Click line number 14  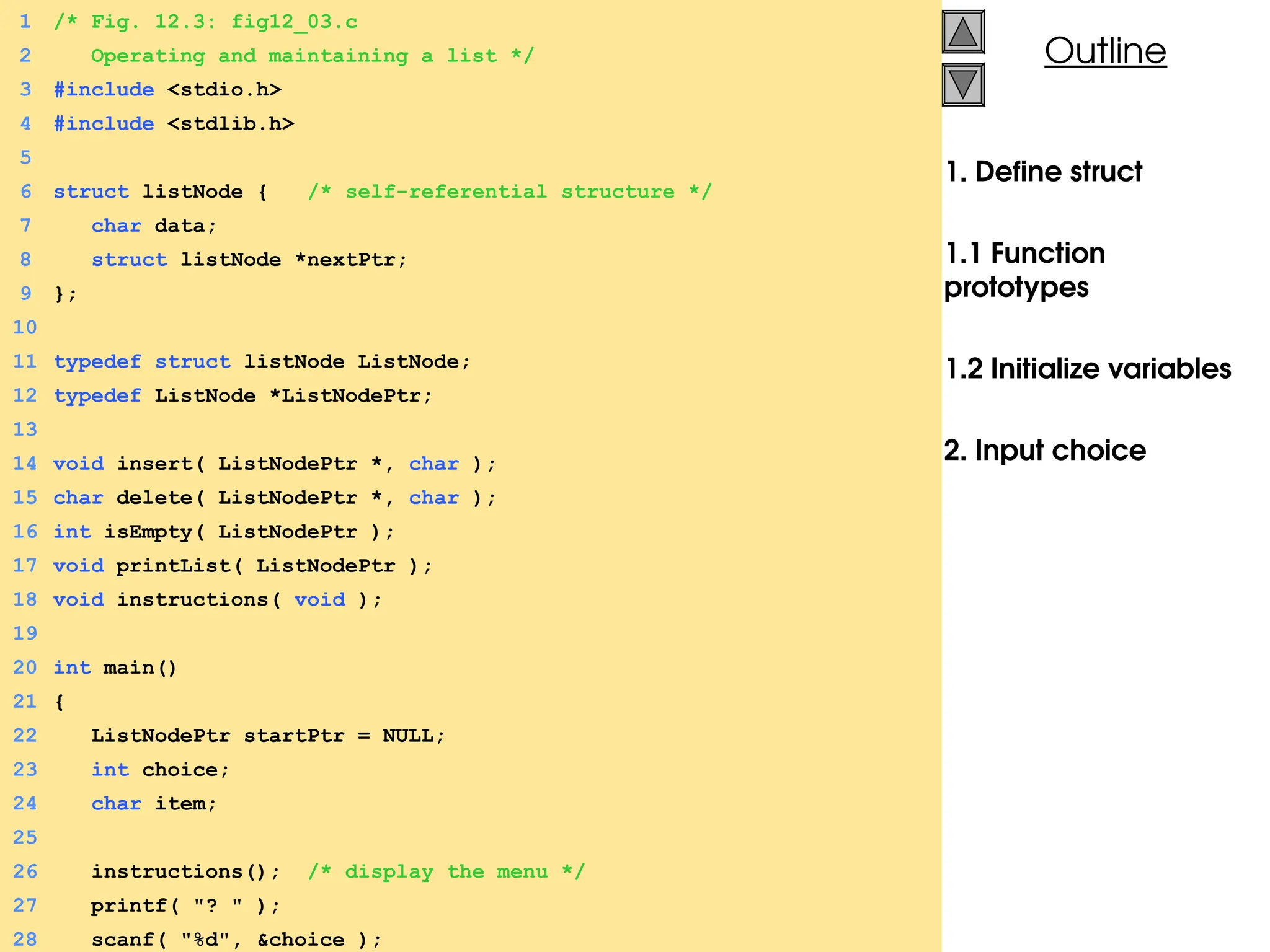point(25,464)
